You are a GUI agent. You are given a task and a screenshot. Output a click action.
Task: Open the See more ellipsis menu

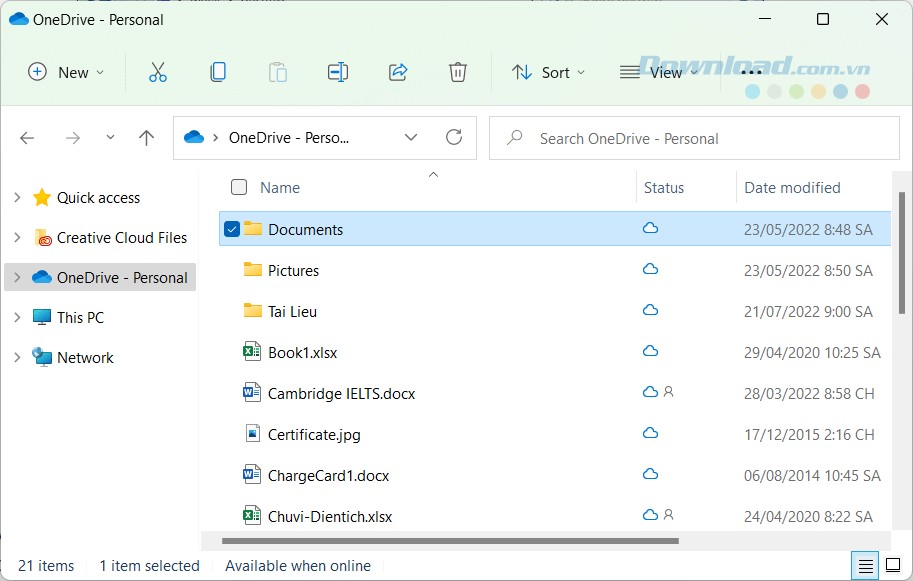click(753, 71)
